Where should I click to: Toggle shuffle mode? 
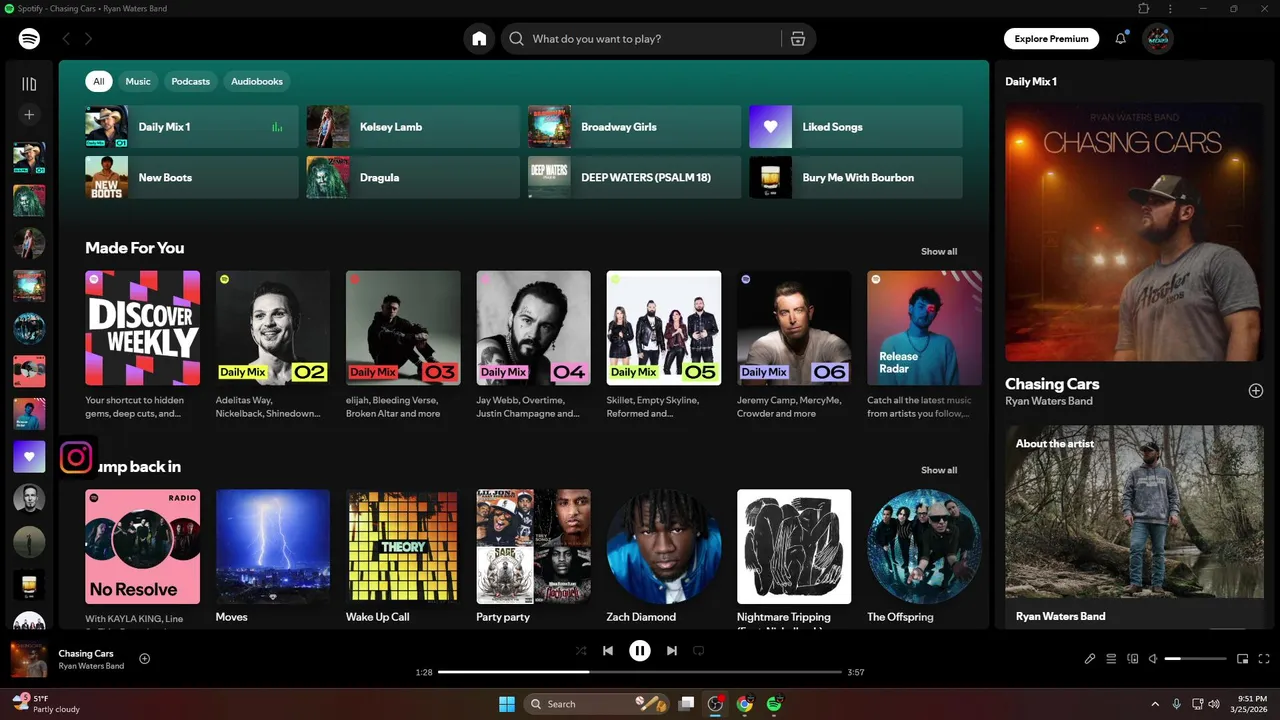pyautogui.click(x=581, y=651)
